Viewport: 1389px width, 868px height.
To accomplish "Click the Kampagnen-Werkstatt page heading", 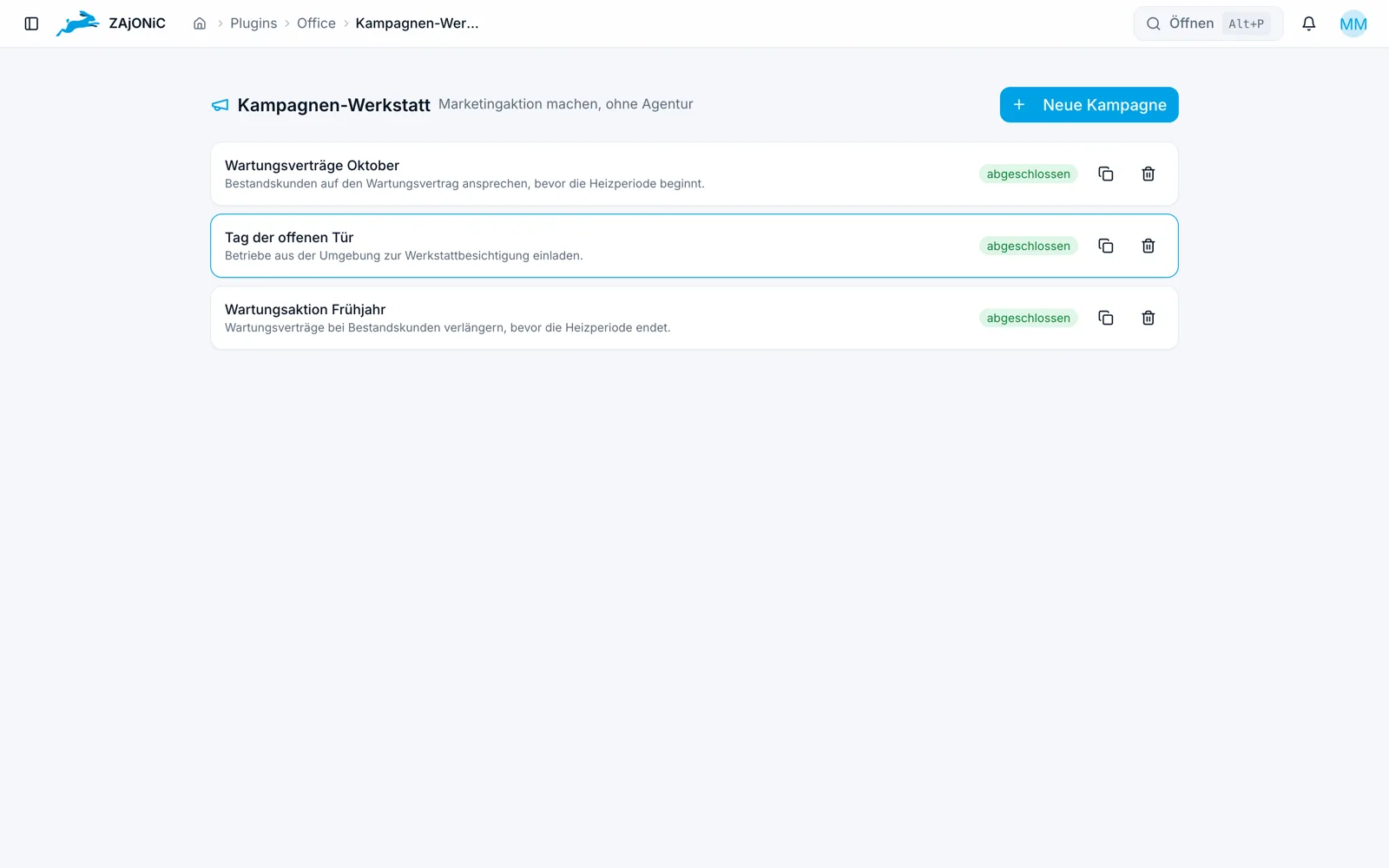I will [x=333, y=105].
